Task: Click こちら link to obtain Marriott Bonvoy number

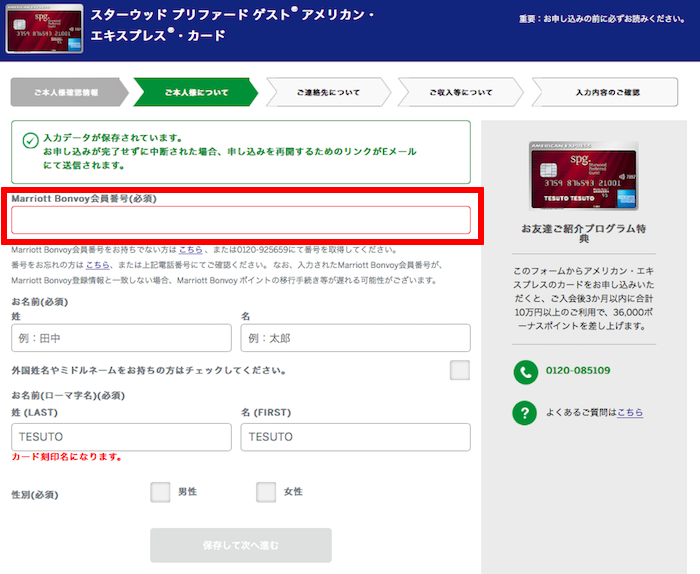Action: click(191, 250)
